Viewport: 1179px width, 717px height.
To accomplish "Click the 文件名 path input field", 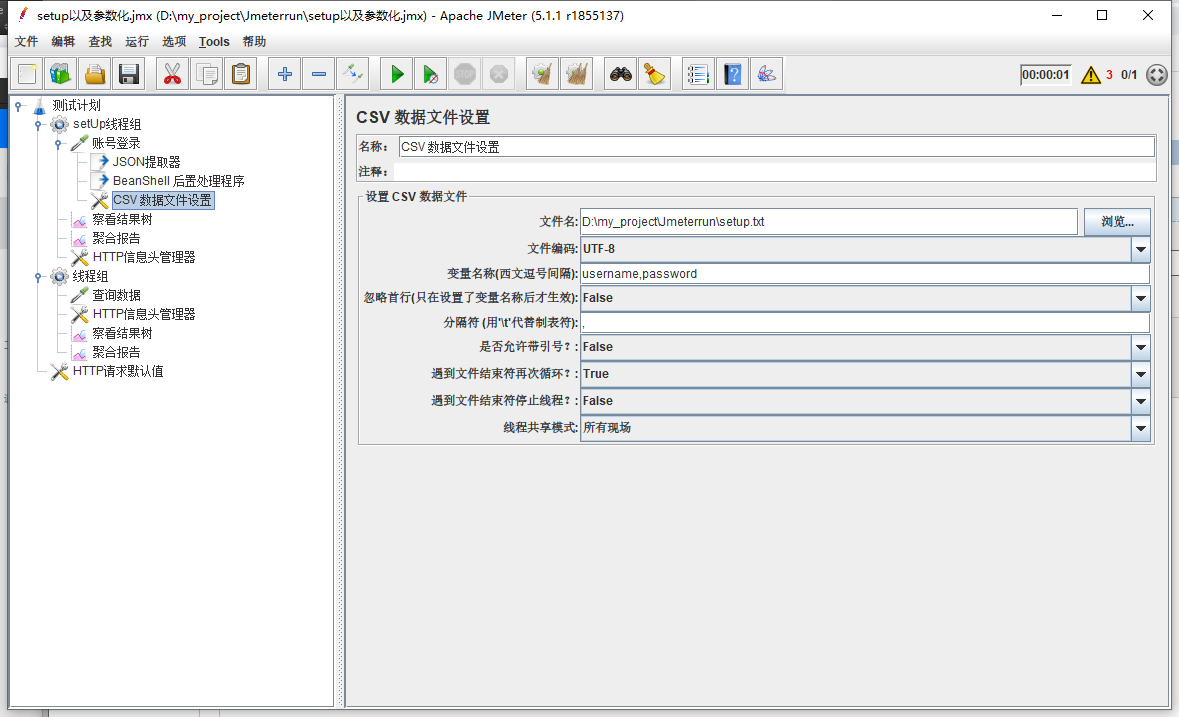I will click(829, 222).
